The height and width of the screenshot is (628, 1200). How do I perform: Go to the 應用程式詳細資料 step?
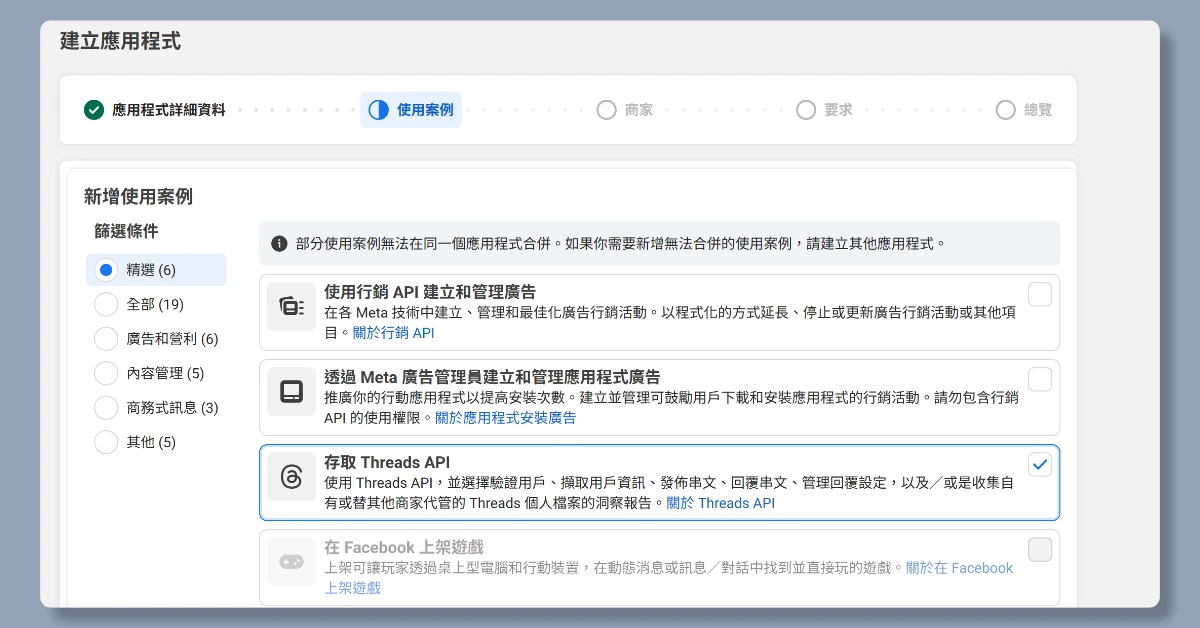click(155, 110)
